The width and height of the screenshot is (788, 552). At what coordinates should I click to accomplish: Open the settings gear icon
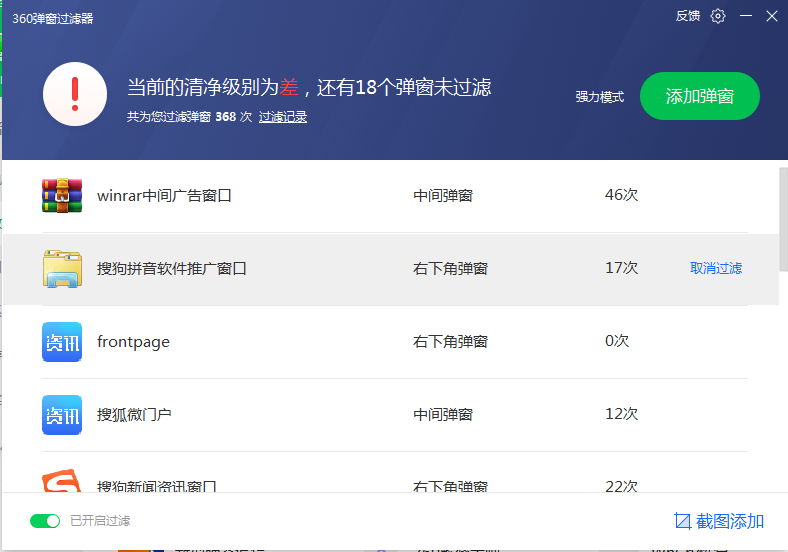[718, 16]
